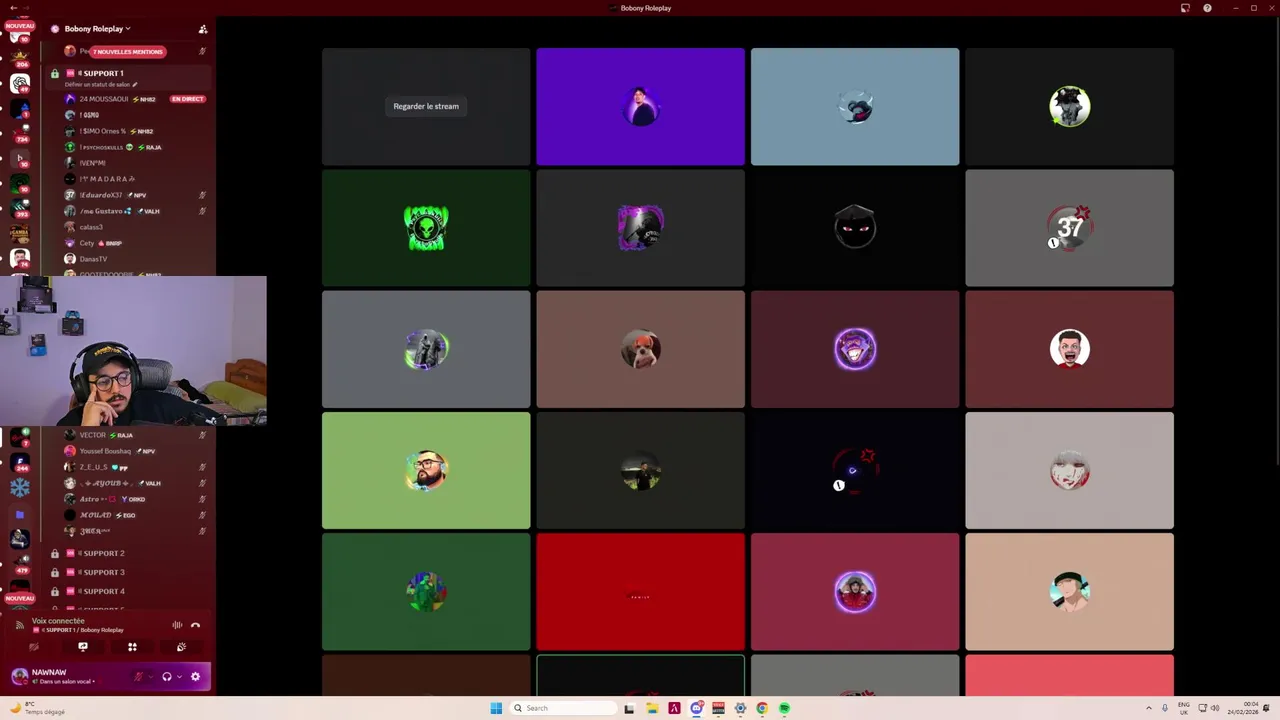Start screen sharing from the voice panel
The image size is (1280, 720).
pos(83,647)
